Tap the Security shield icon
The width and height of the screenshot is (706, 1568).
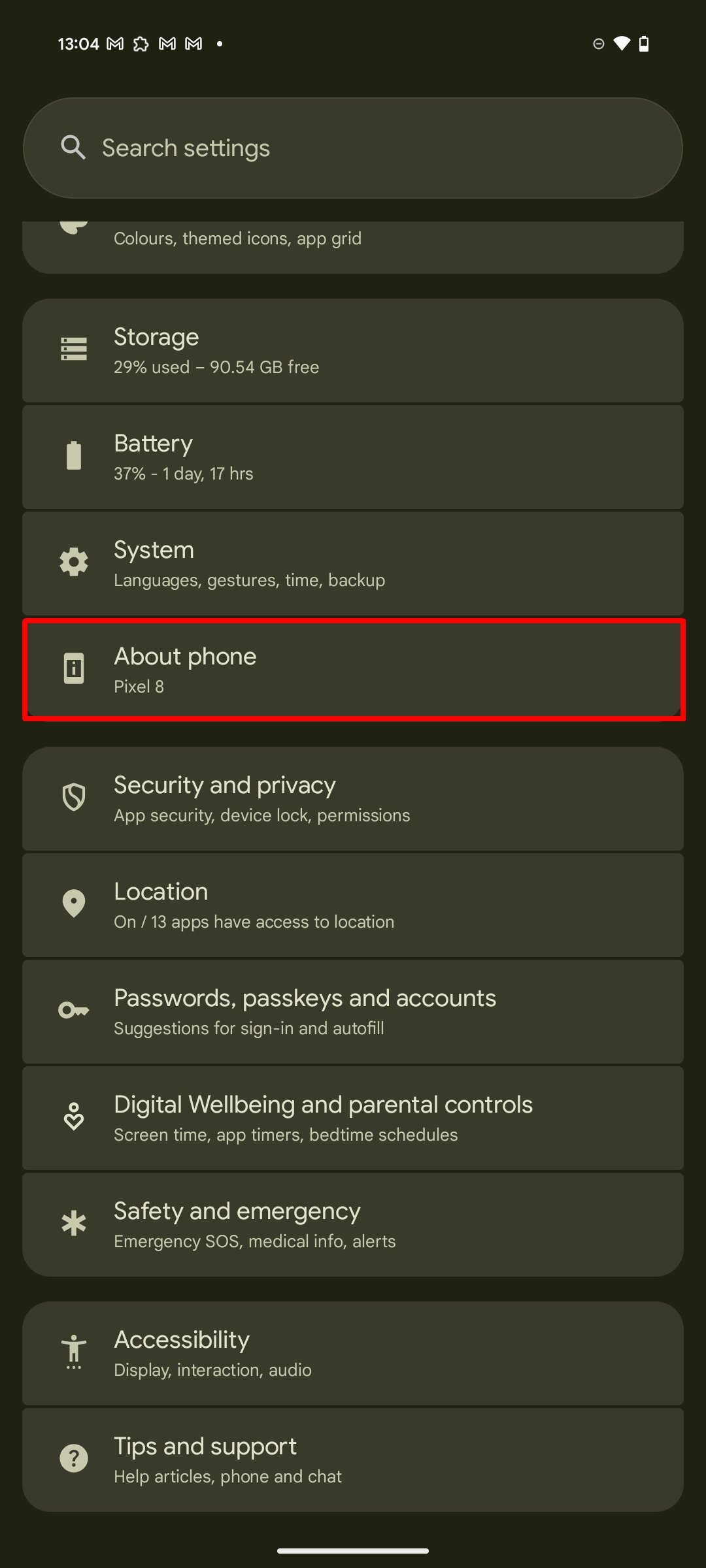point(74,797)
